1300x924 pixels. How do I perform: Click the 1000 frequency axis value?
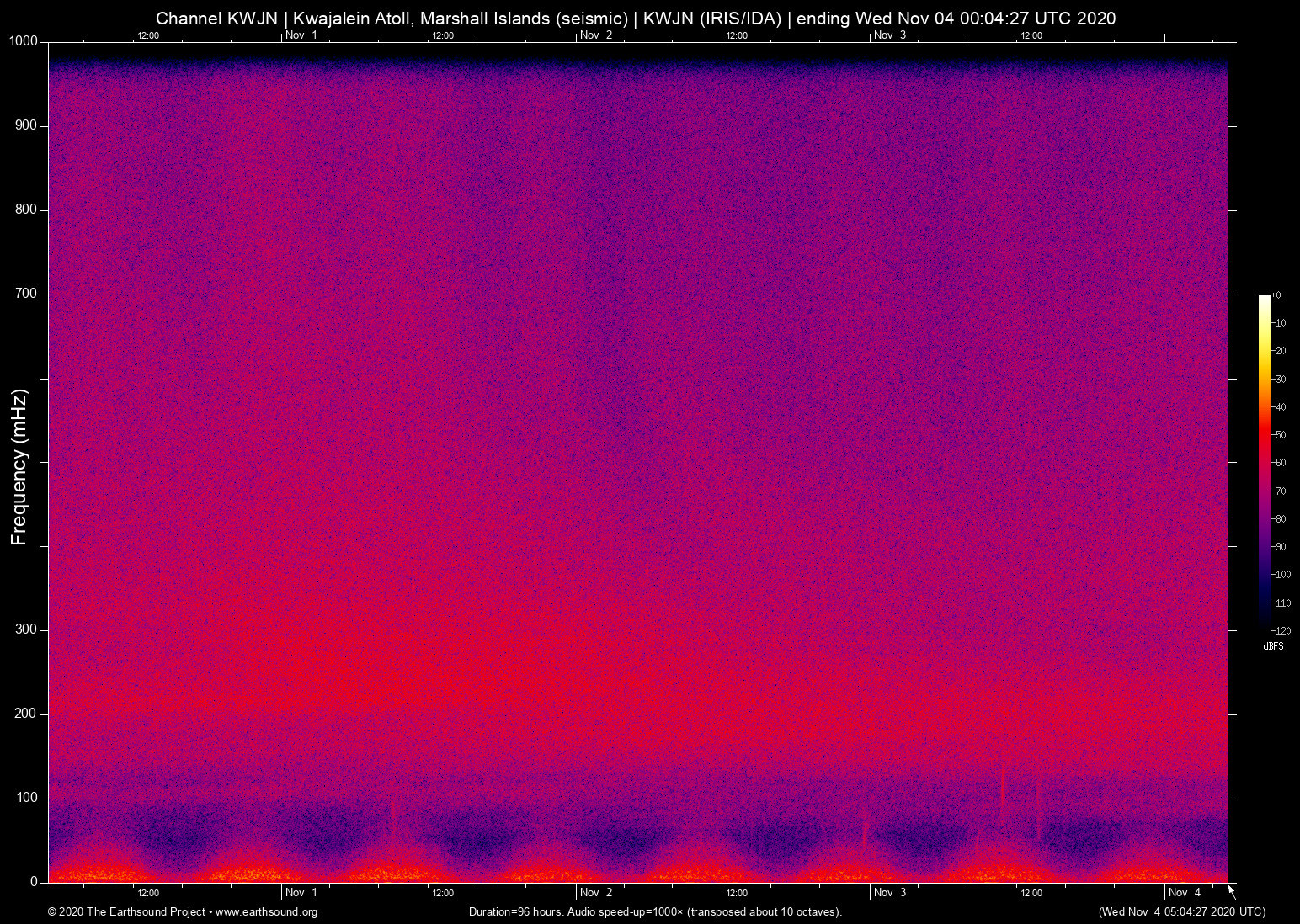tap(24, 41)
